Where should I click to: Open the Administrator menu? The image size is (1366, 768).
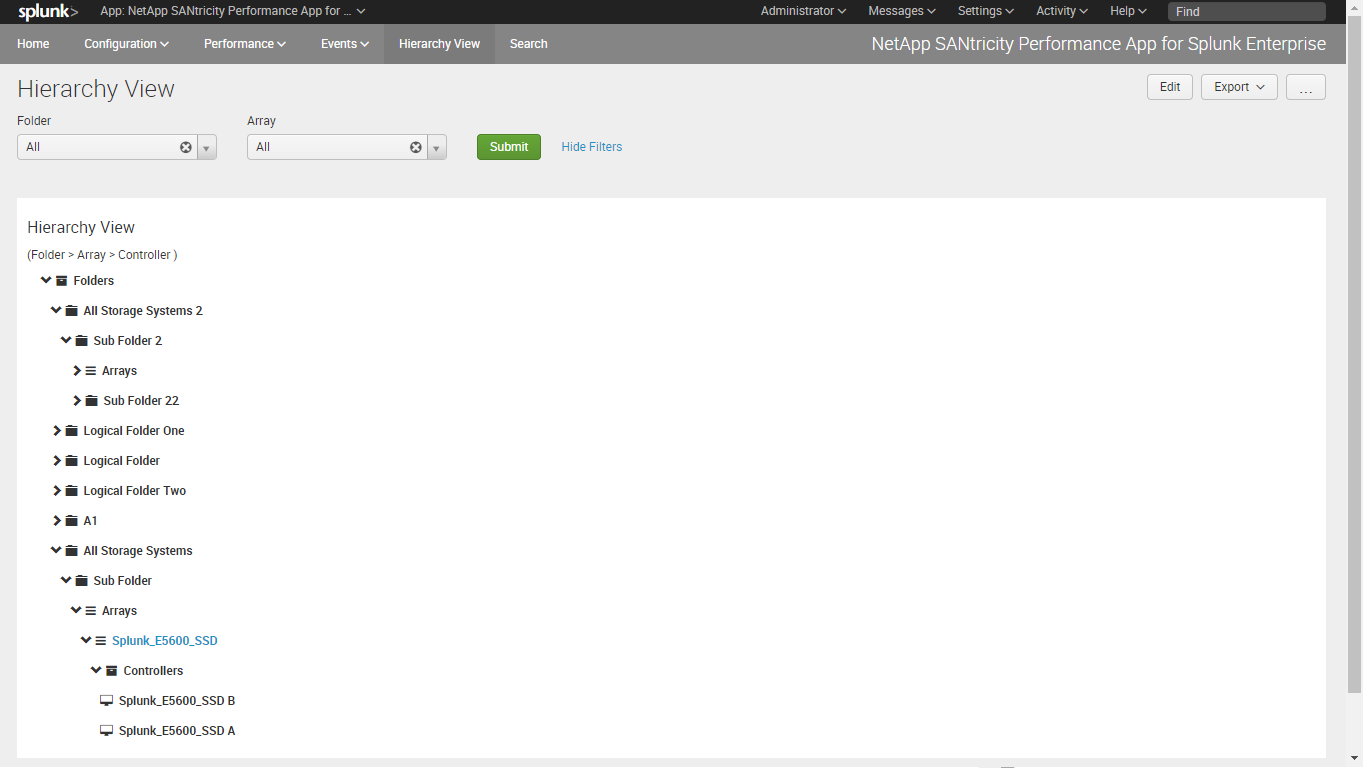coord(803,11)
